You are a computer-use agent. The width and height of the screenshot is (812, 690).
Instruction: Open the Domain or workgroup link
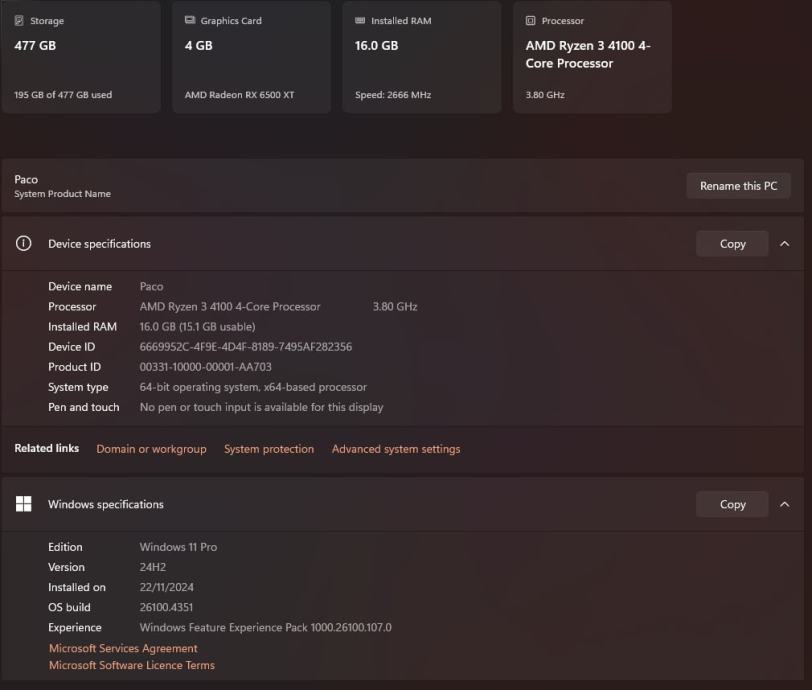151,449
